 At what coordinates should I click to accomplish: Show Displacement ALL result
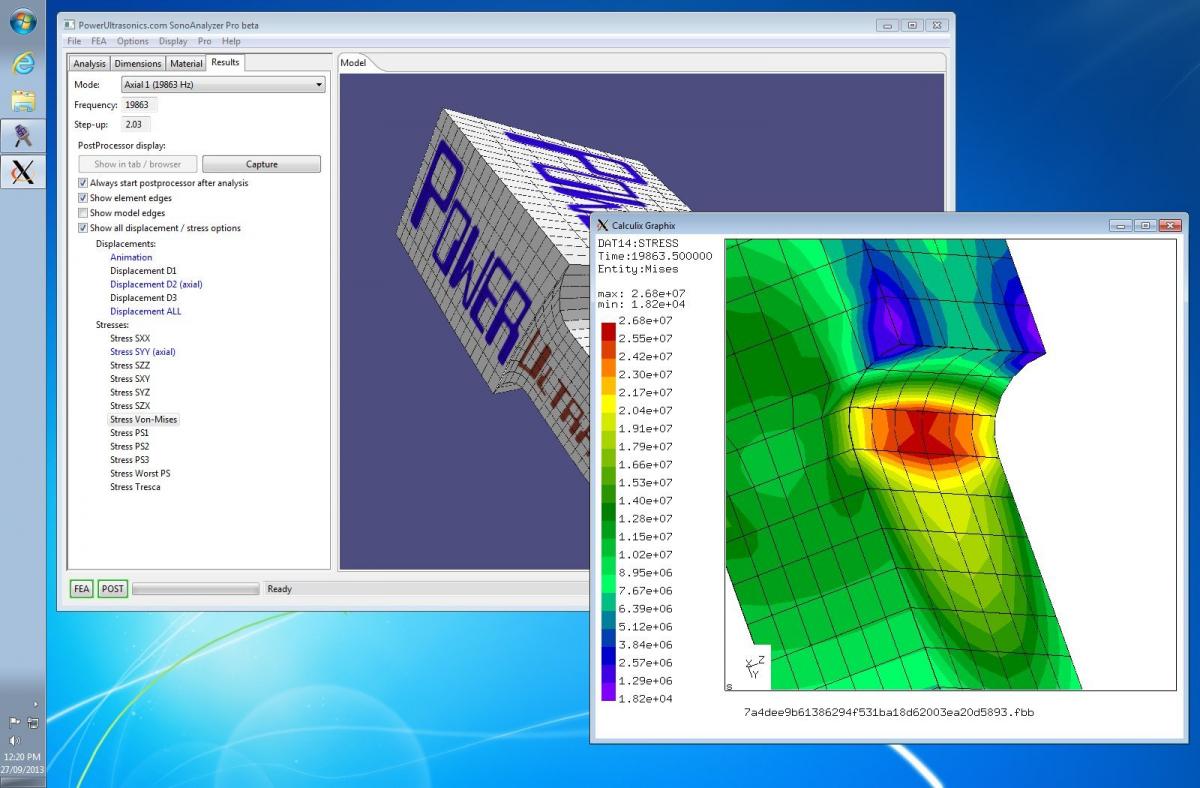[x=145, y=311]
